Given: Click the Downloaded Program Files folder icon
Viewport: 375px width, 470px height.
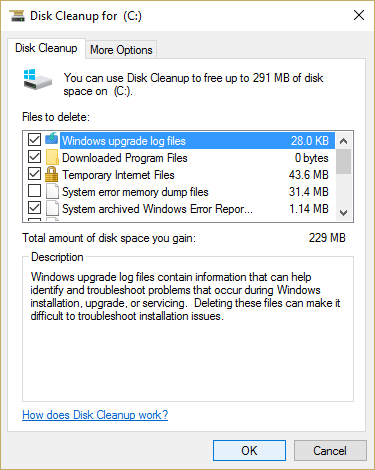Looking at the screenshot, I should click(x=52, y=157).
